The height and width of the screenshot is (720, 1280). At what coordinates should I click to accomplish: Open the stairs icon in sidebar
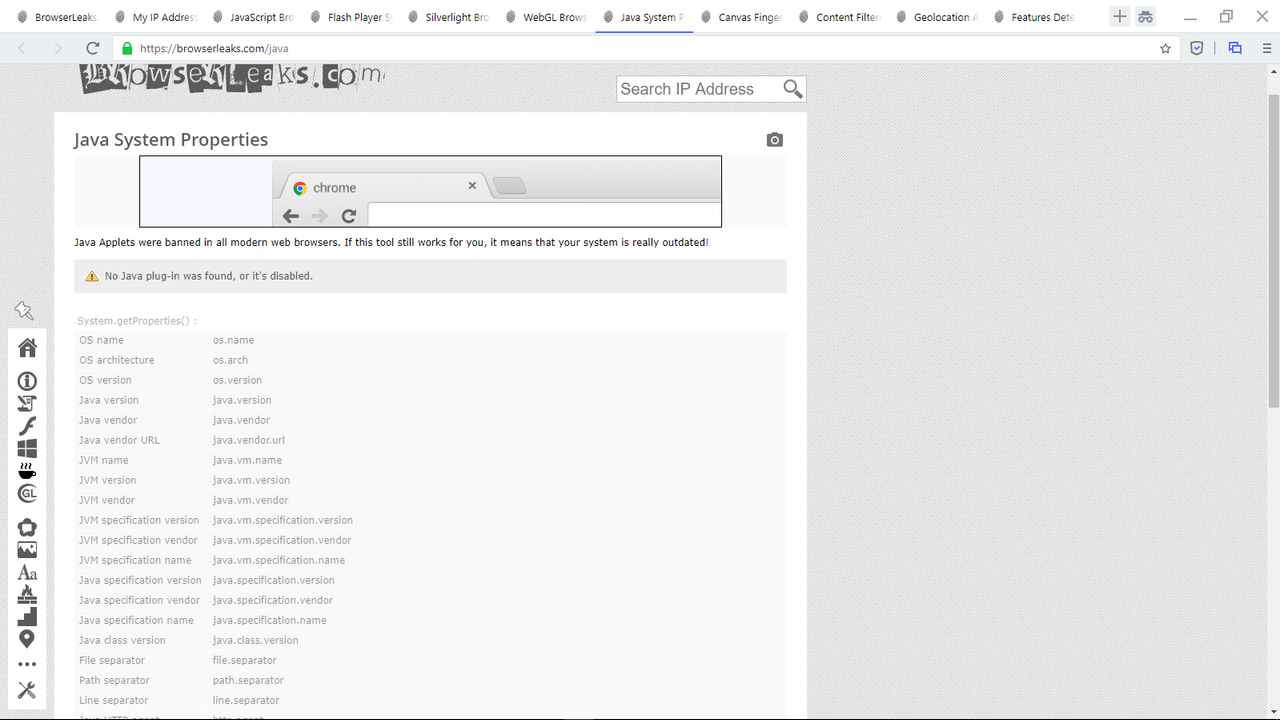27,617
